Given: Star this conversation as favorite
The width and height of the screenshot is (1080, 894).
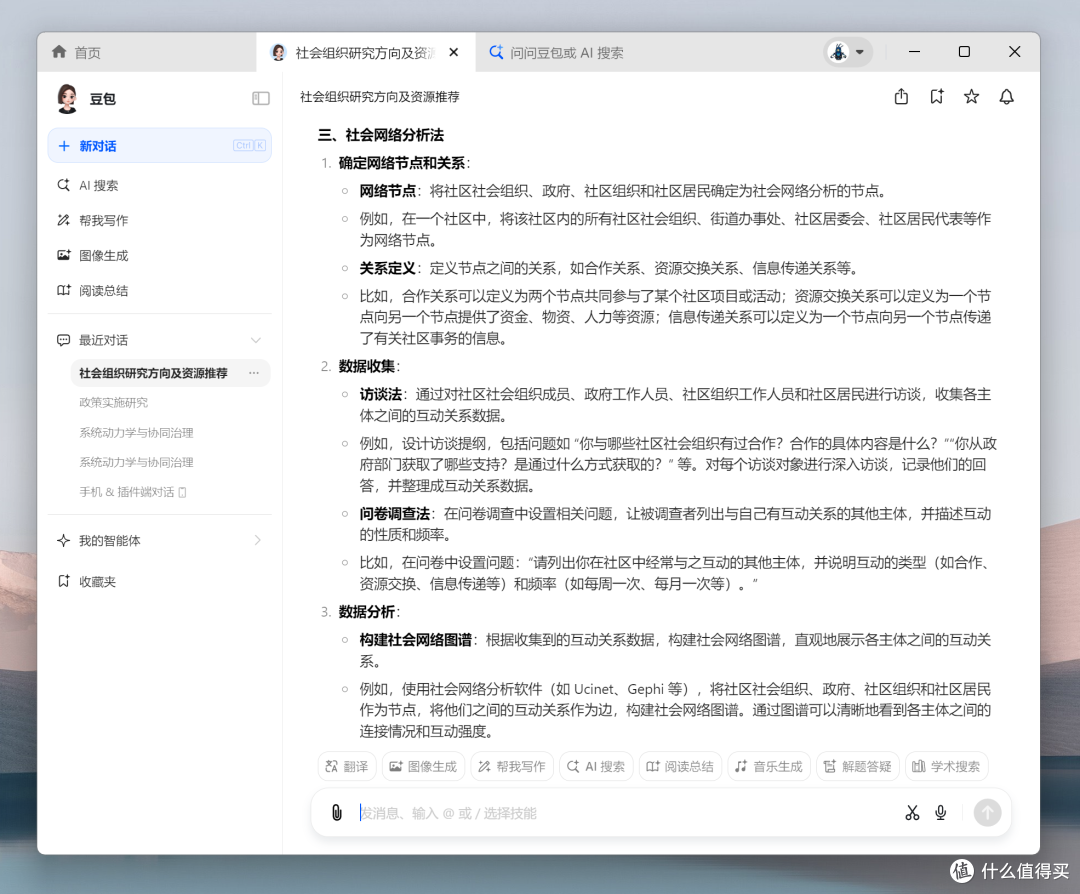Looking at the screenshot, I should 971,97.
